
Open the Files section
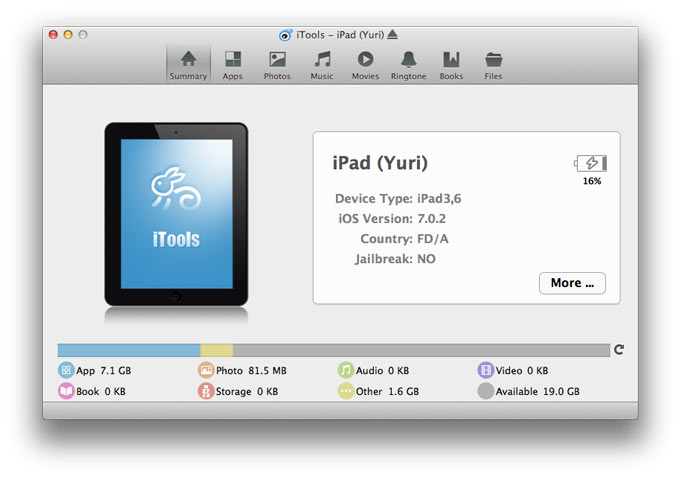click(494, 65)
